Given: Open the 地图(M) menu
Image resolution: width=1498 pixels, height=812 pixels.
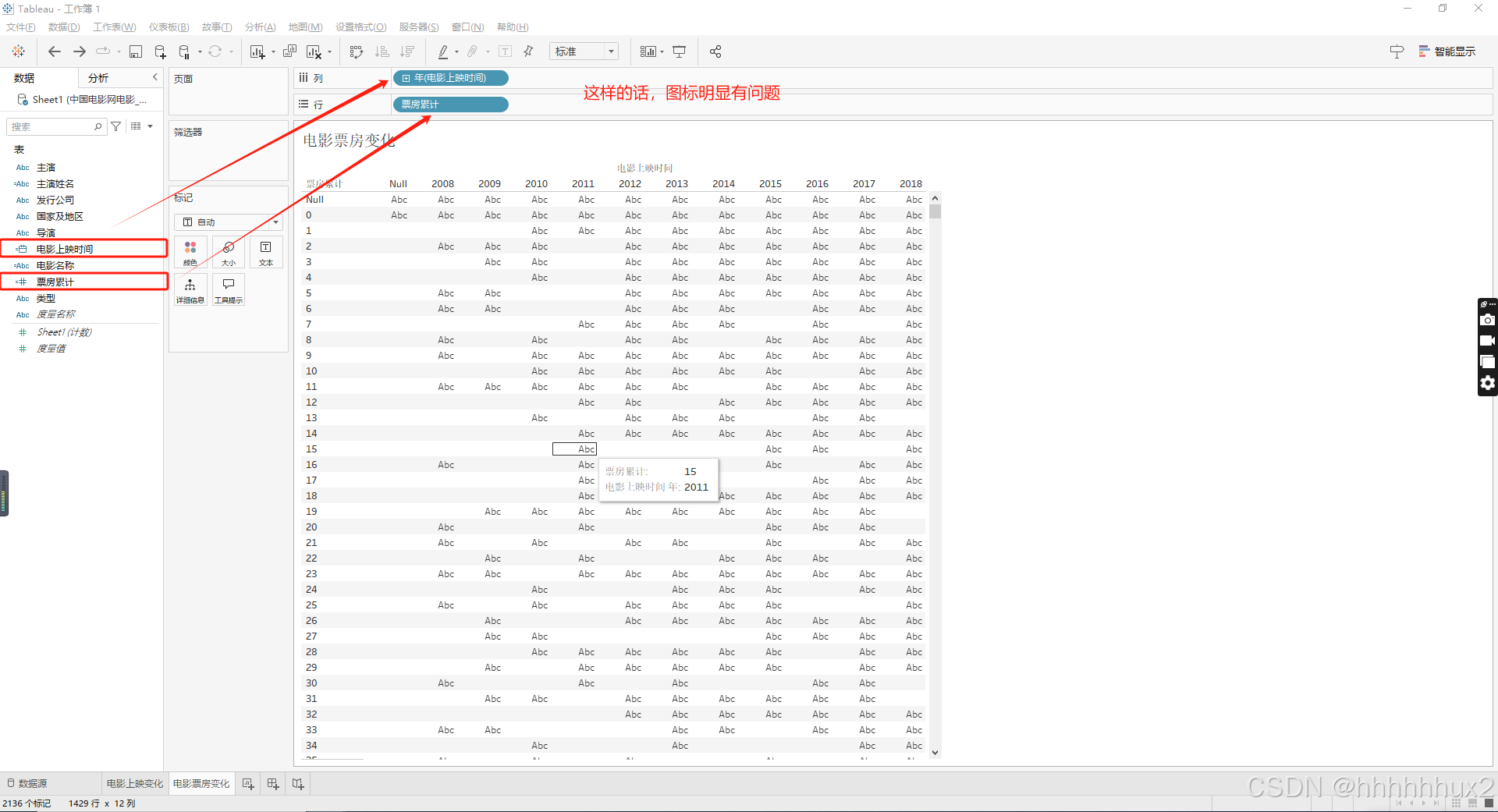Looking at the screenshot, I should pos(305,27).
